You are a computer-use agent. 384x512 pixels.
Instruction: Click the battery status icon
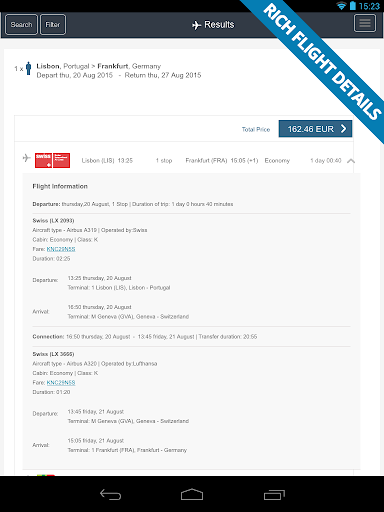point(353,6)
